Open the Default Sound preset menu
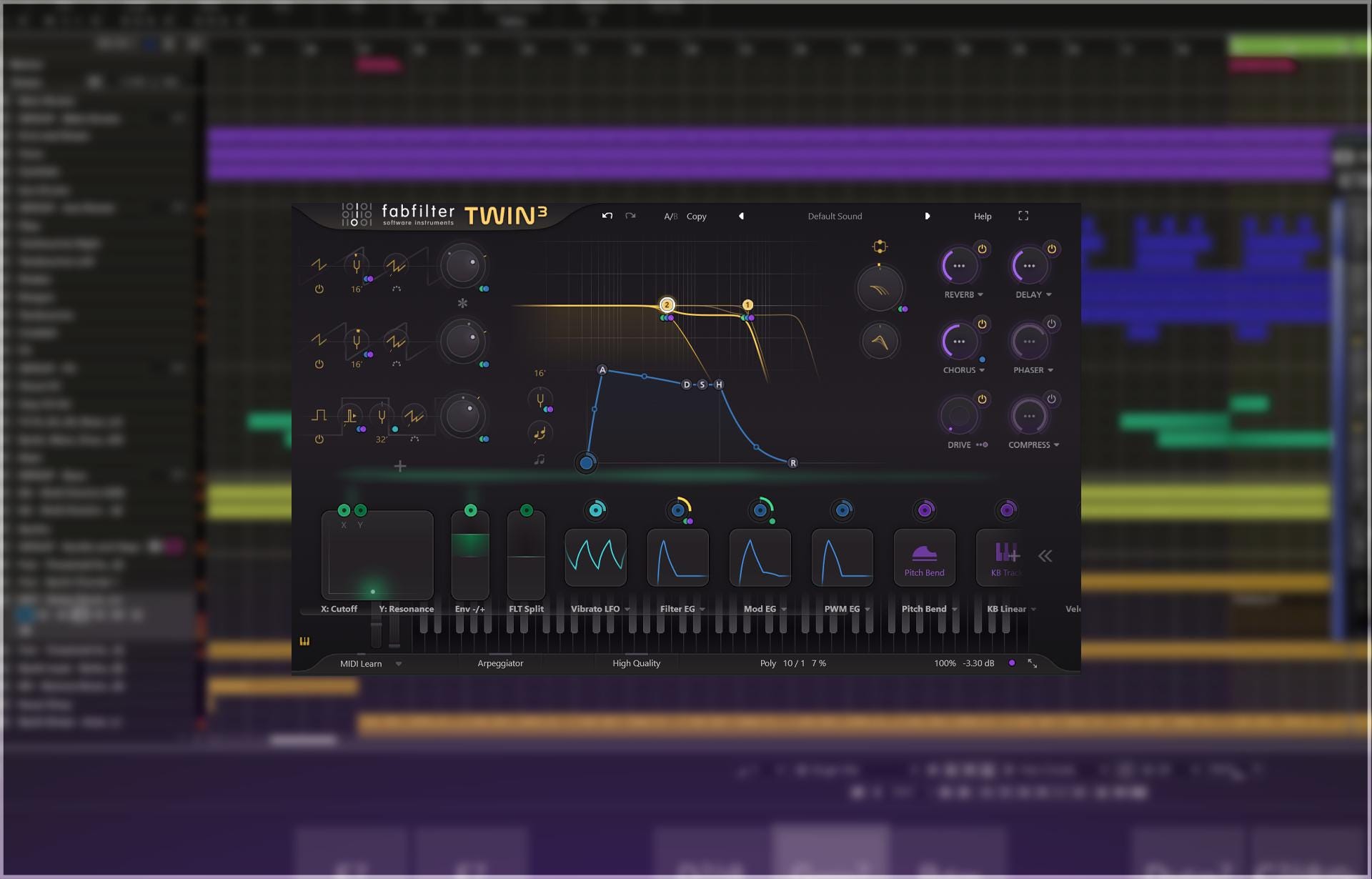This screenshot has width=1372, height=879. 835,216
